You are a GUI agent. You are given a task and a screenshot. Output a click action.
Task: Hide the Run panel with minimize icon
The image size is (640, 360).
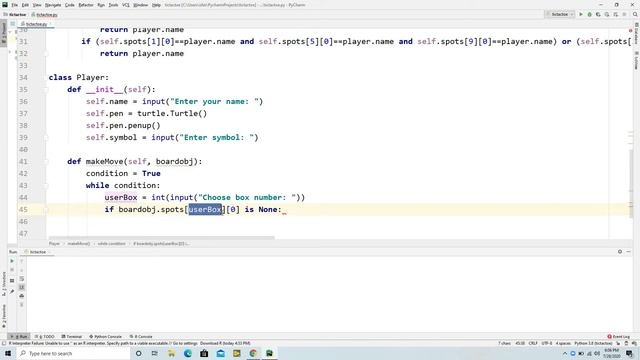[629, 252]
